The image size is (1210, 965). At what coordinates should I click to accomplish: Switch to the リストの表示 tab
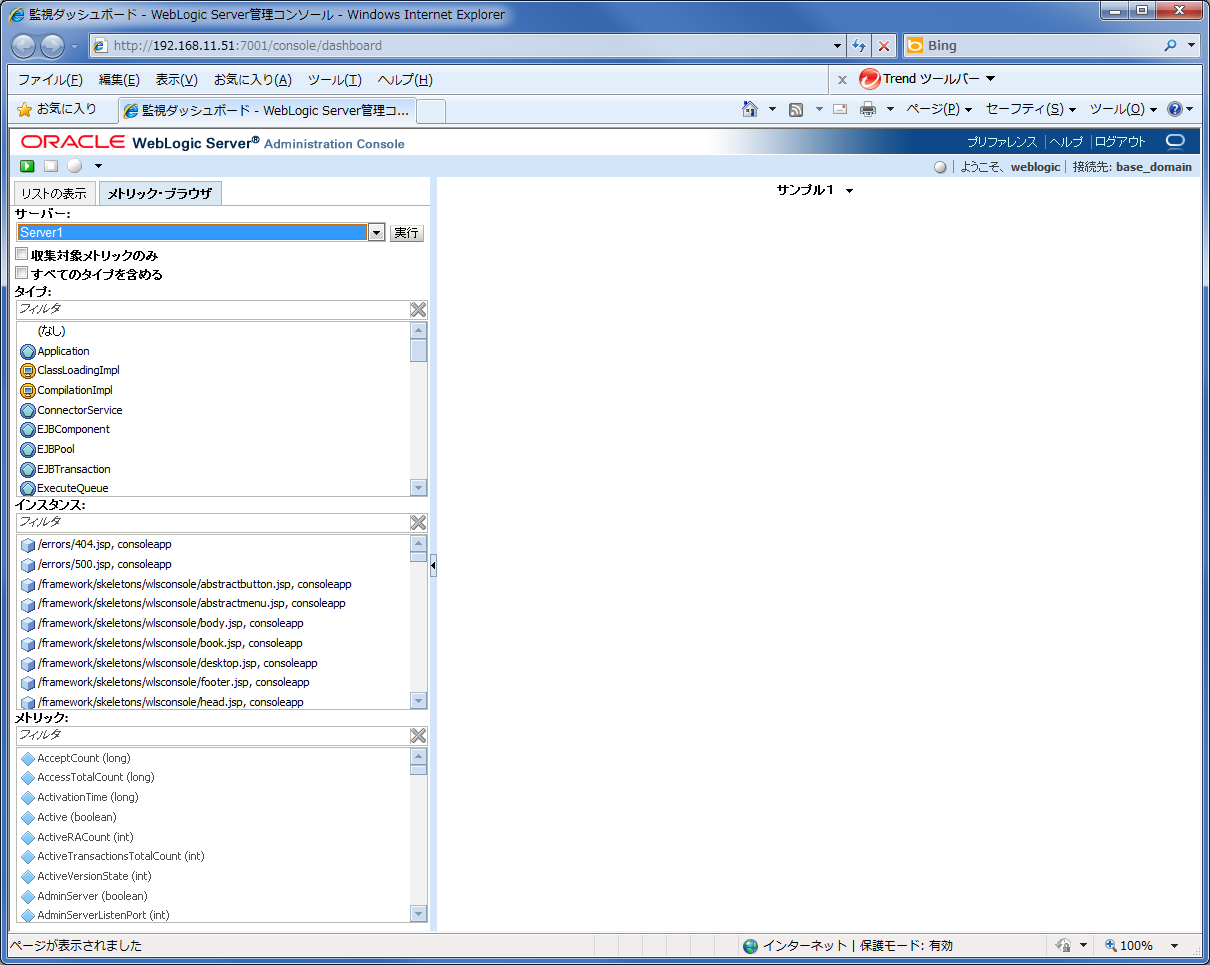tap(54, 194)
